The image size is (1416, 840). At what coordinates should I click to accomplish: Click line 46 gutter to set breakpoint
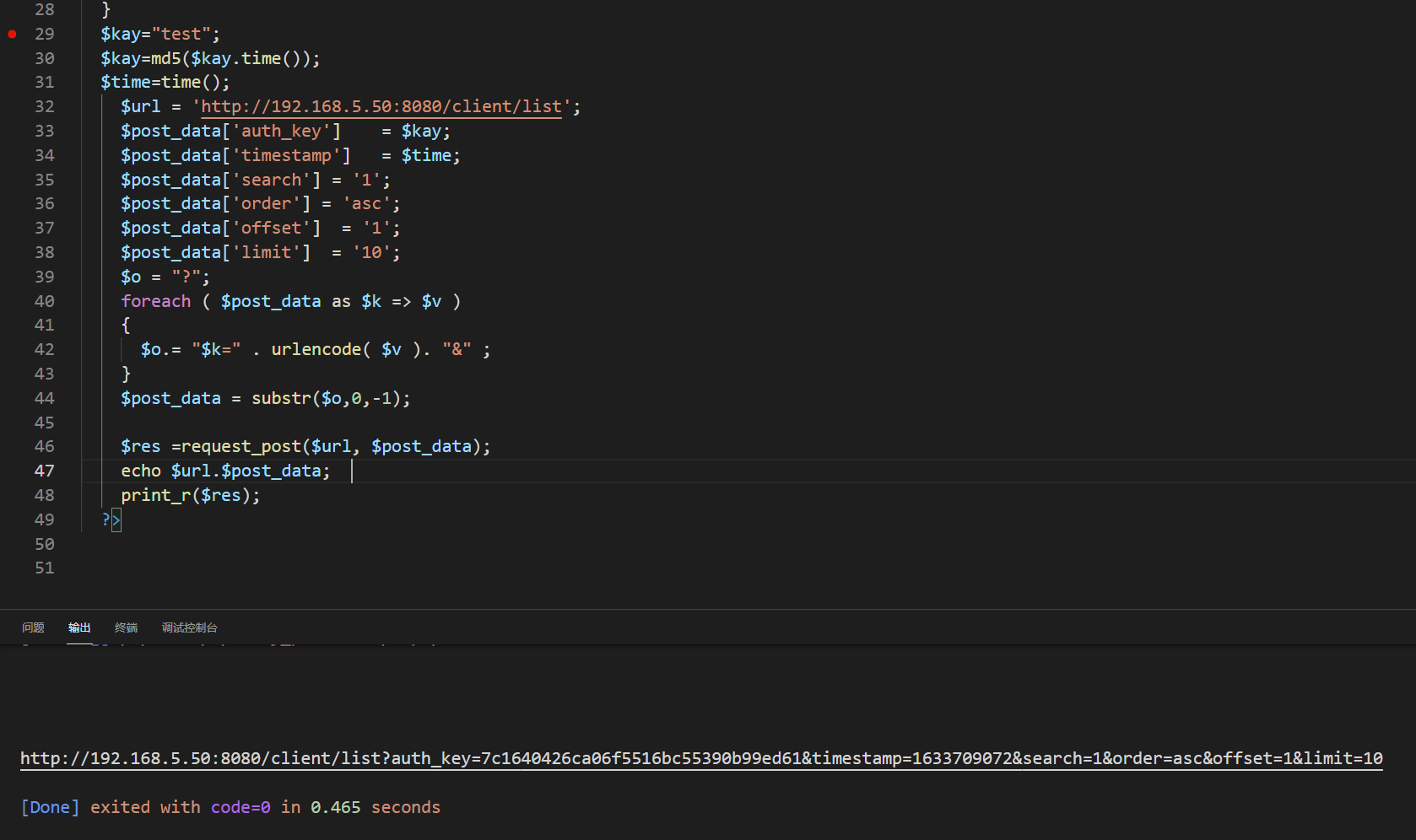pos(12,446)
